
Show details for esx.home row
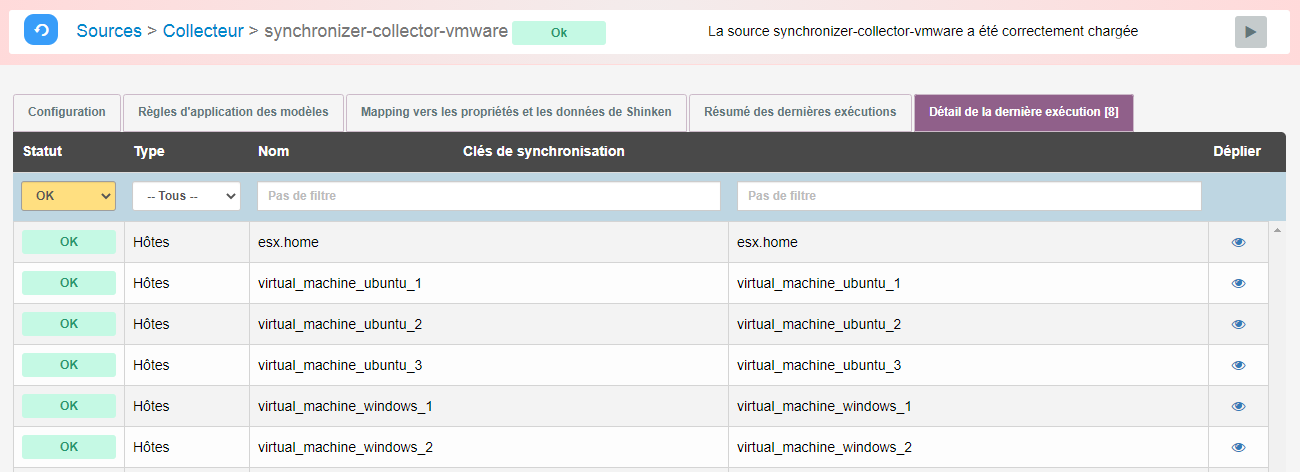[1238, 242]
